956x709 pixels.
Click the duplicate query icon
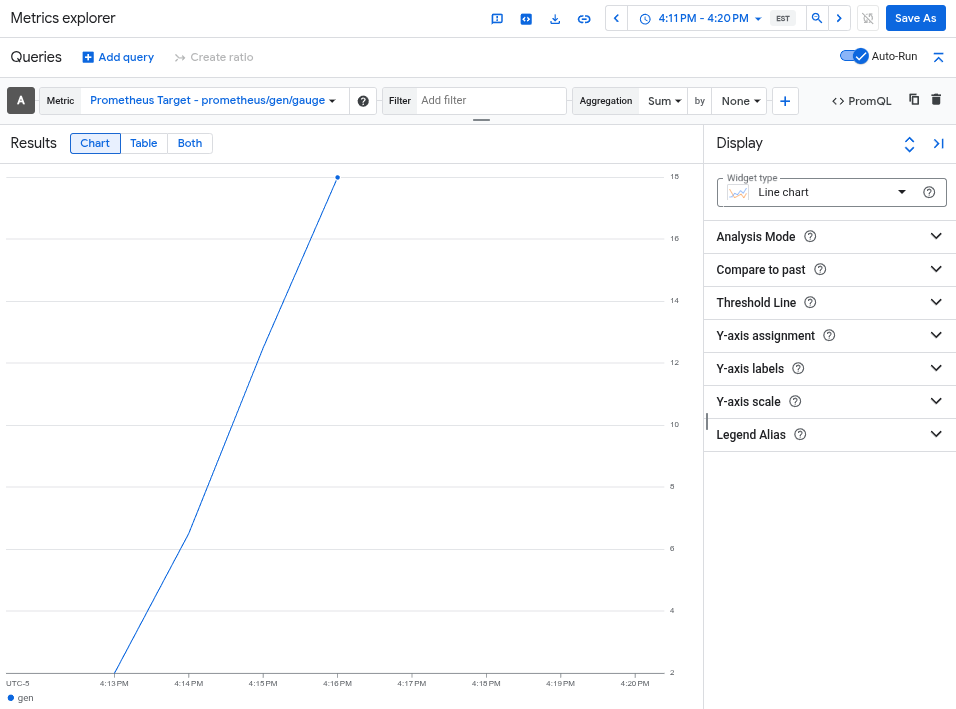click(913, 100)
